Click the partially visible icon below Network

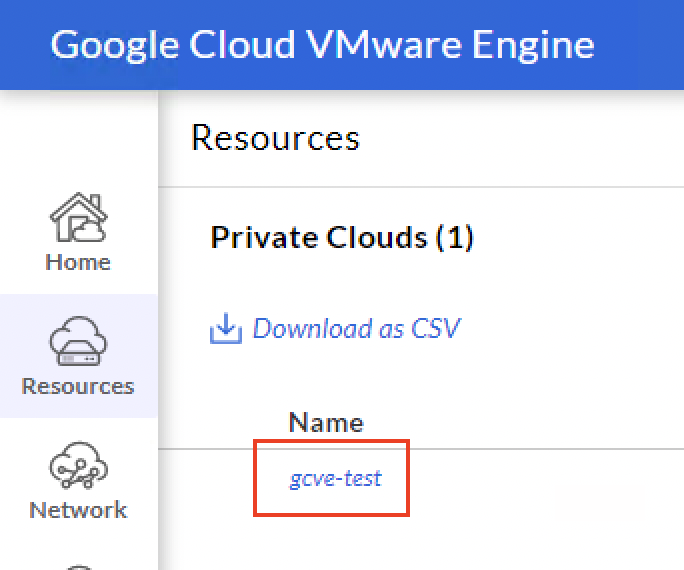[x=77, y=562]
